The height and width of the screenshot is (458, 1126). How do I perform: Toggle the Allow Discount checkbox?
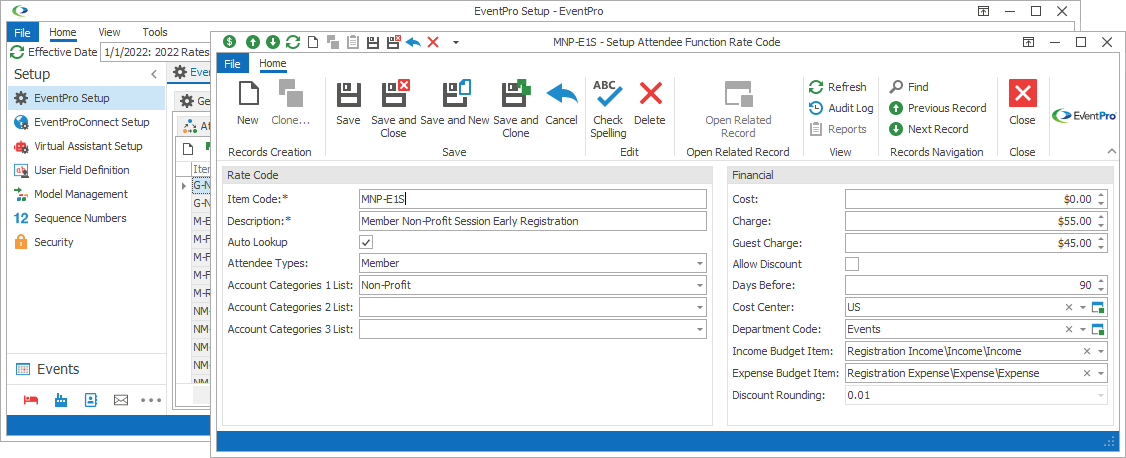tap(852, 263)
